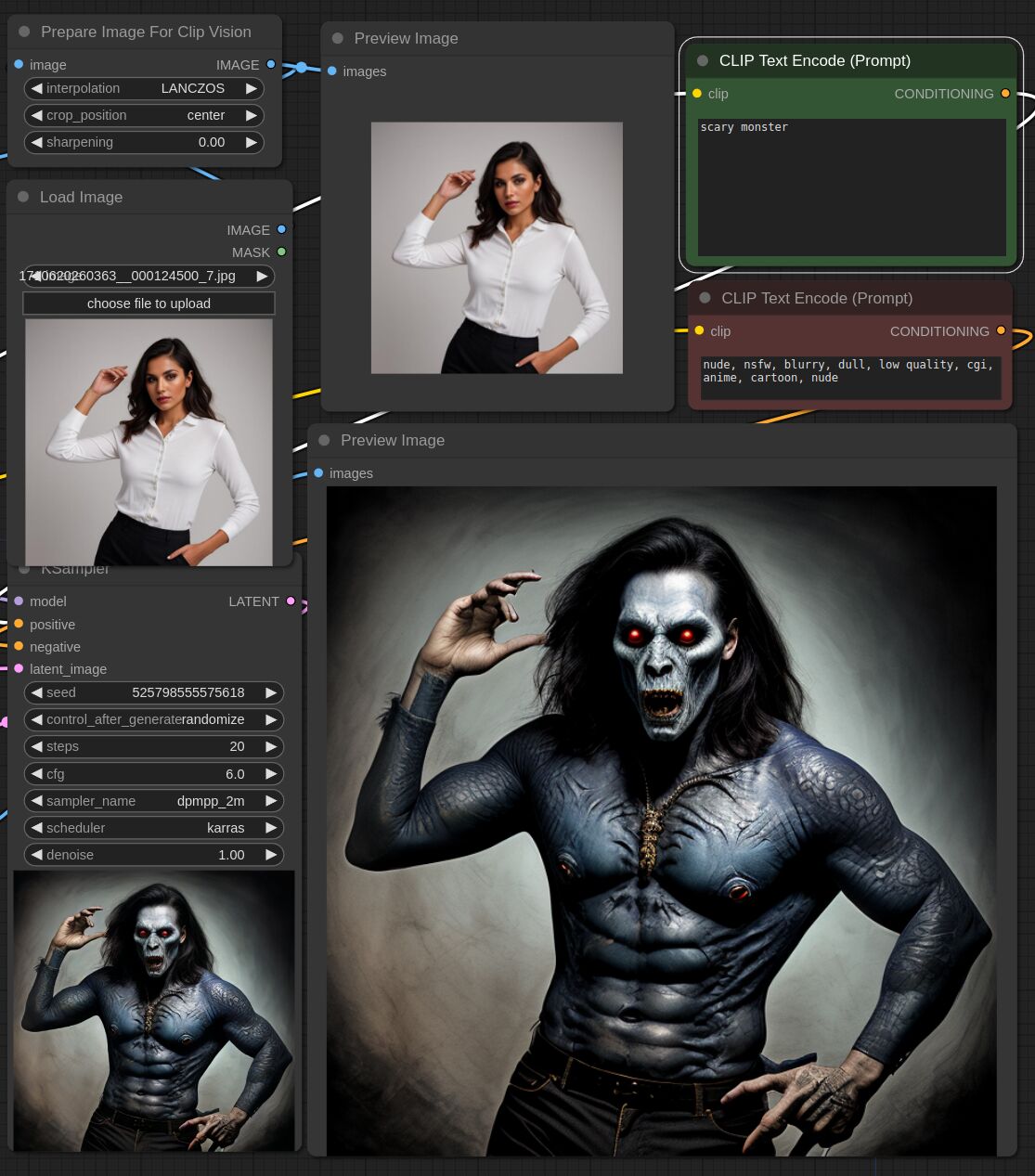Collapse the Load Image node using its dot
The width and height of the screenshot is (1035, 1176).
click(23, 197)
